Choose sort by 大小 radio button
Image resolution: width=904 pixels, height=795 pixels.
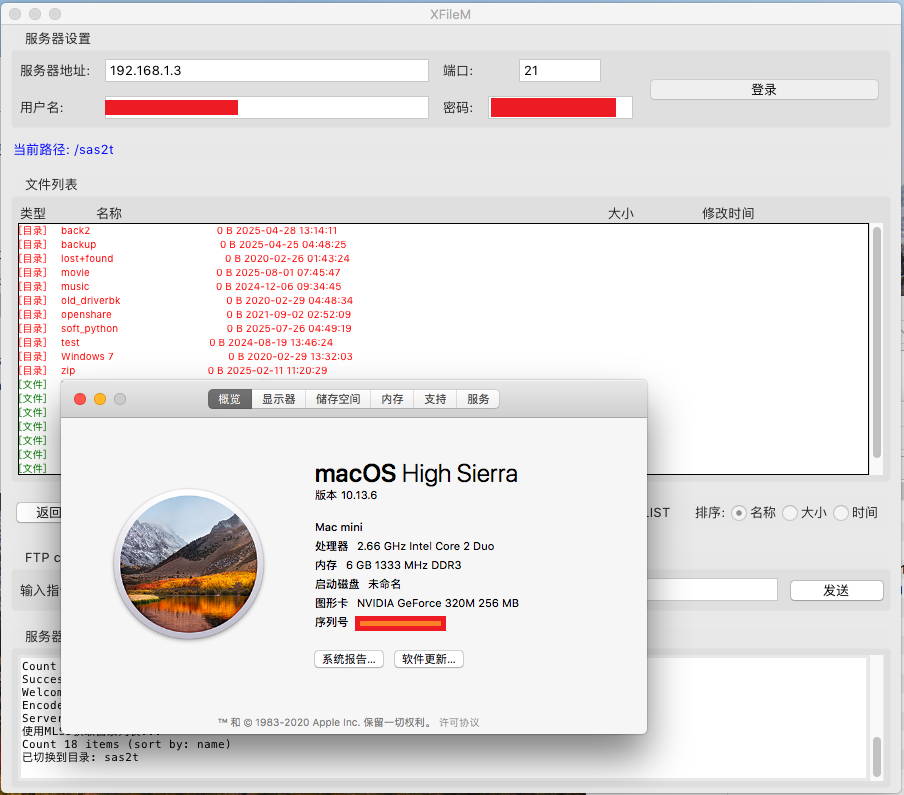(790, 513)
